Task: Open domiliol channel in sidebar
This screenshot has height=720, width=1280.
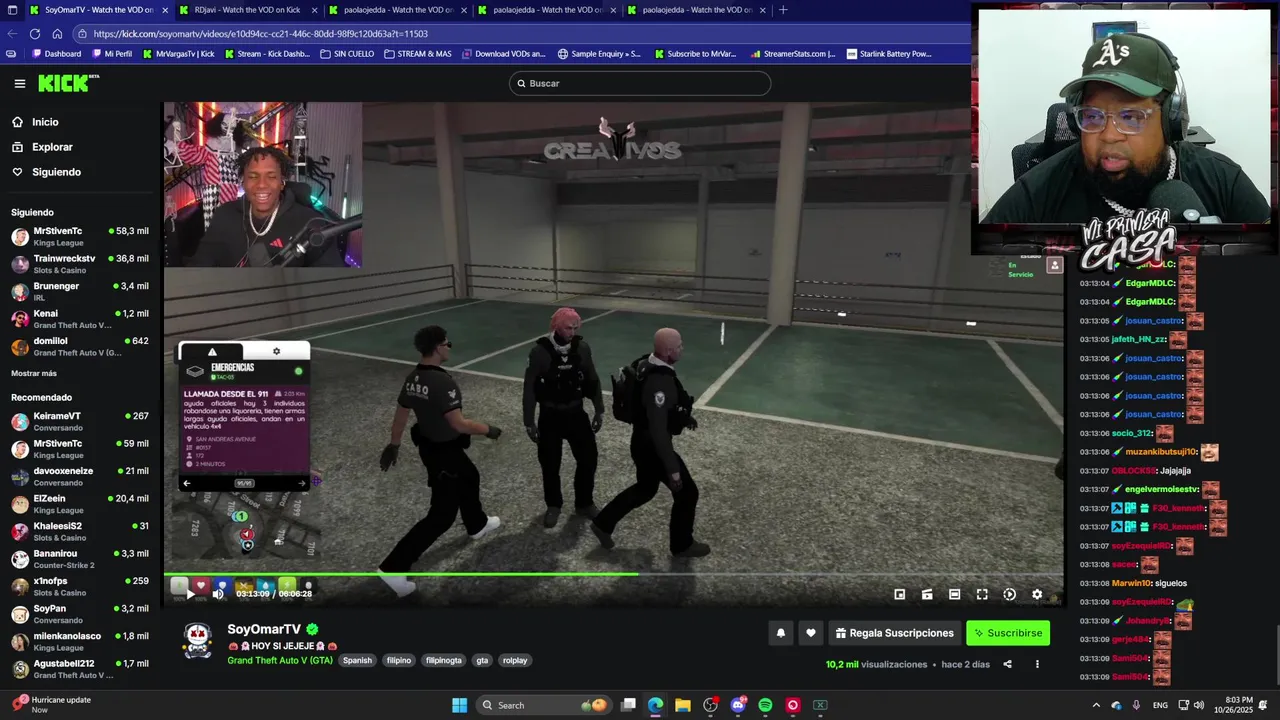Action: [x=80, y=347]
